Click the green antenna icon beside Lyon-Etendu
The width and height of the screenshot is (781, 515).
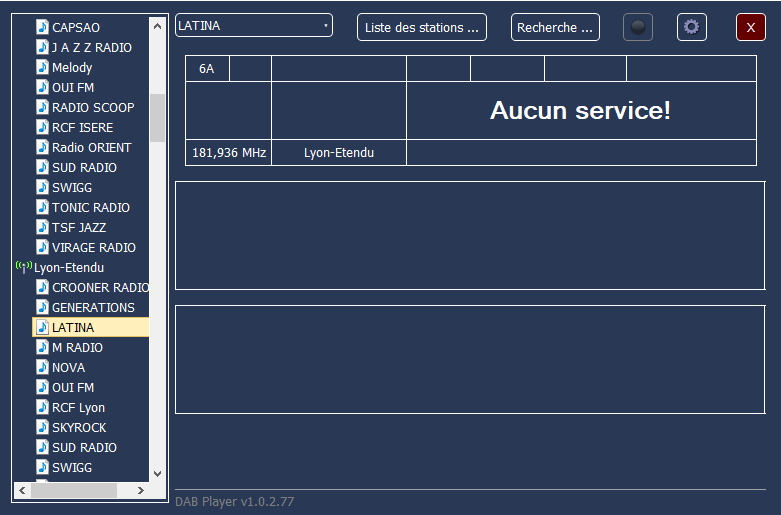click(x=23, y=267)
